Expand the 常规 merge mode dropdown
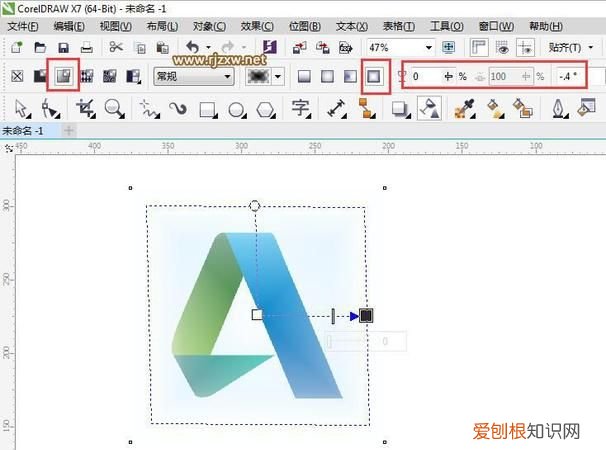 pos(228,76)
